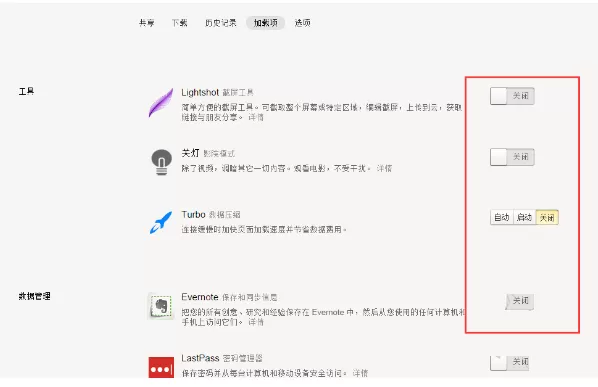The image size is (598, 387).
Task: Click the red LastPass icon
Action: coord(161,367)
